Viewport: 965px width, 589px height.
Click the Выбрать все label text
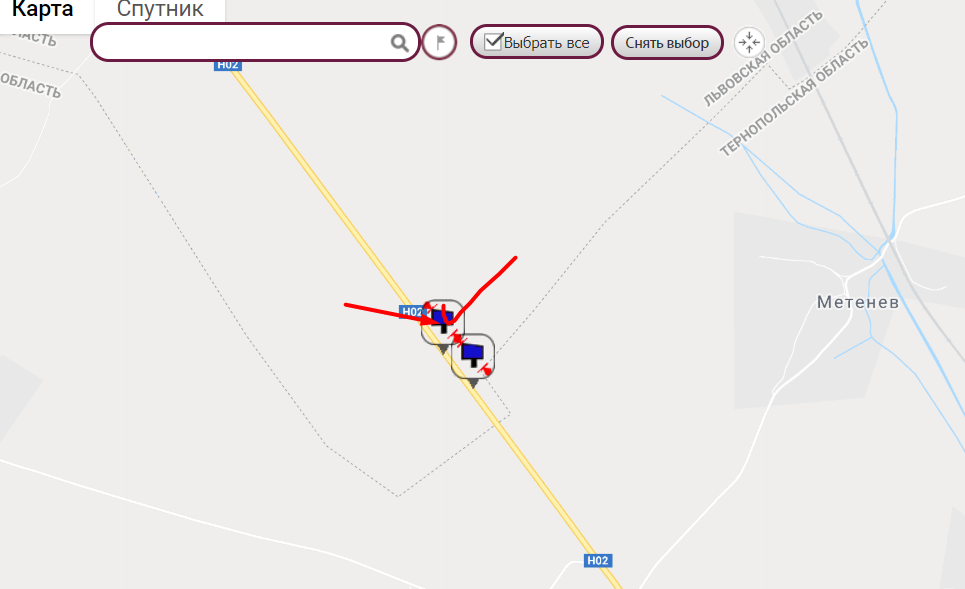pos(547,43)
